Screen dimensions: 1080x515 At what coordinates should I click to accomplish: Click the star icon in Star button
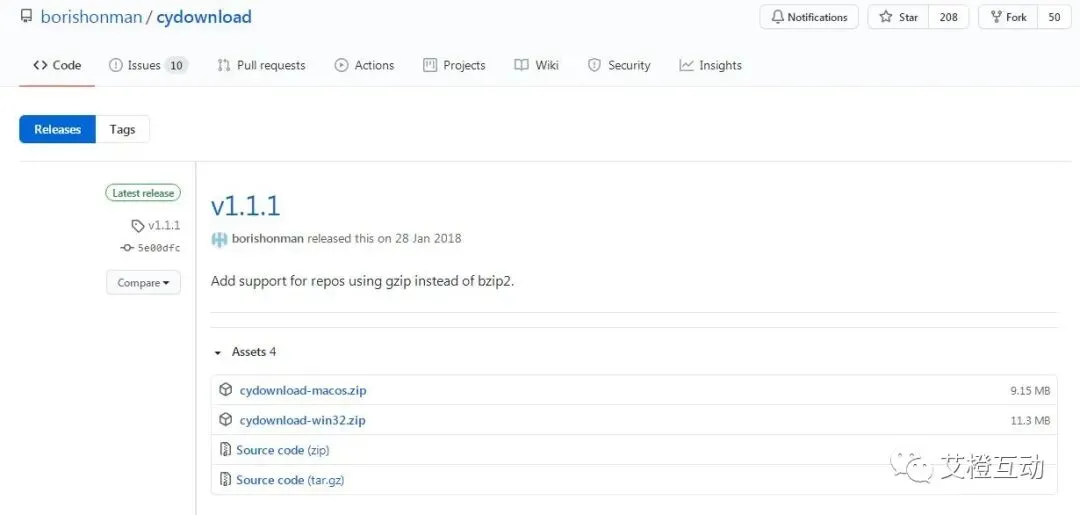click(x=886, y=17)
